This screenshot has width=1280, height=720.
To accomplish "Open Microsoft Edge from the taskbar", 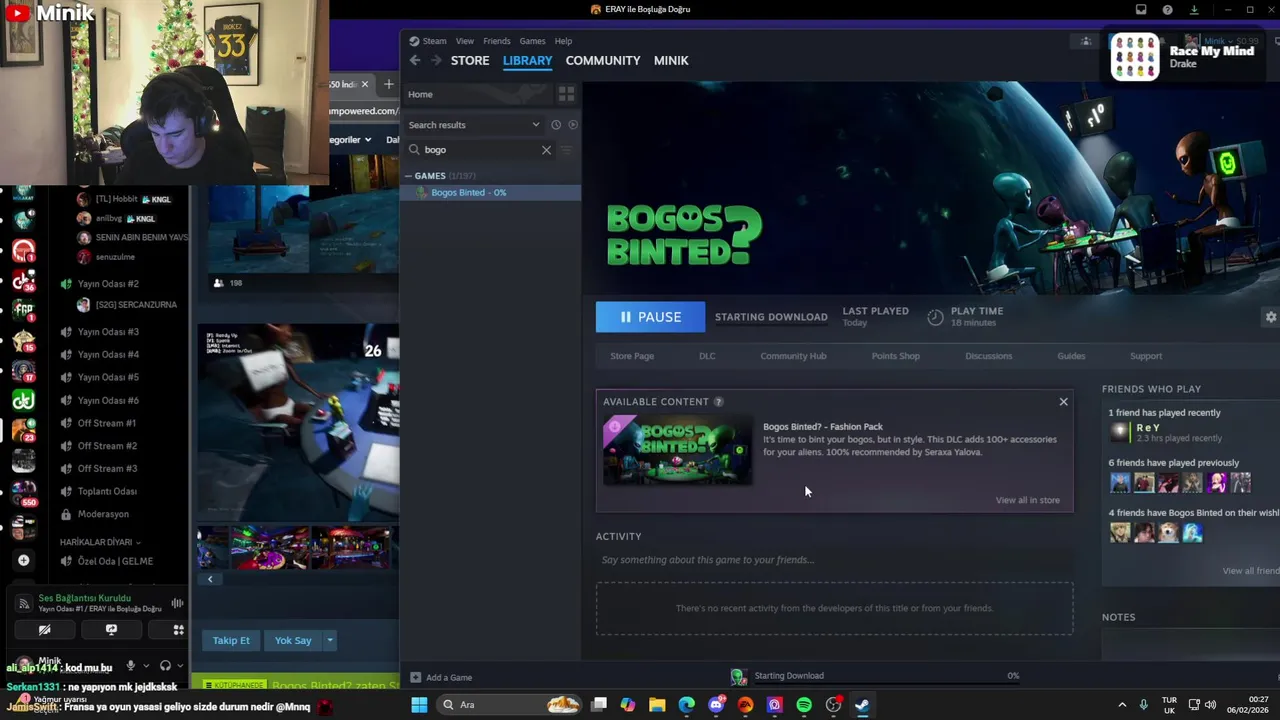I will pos(686,705).
